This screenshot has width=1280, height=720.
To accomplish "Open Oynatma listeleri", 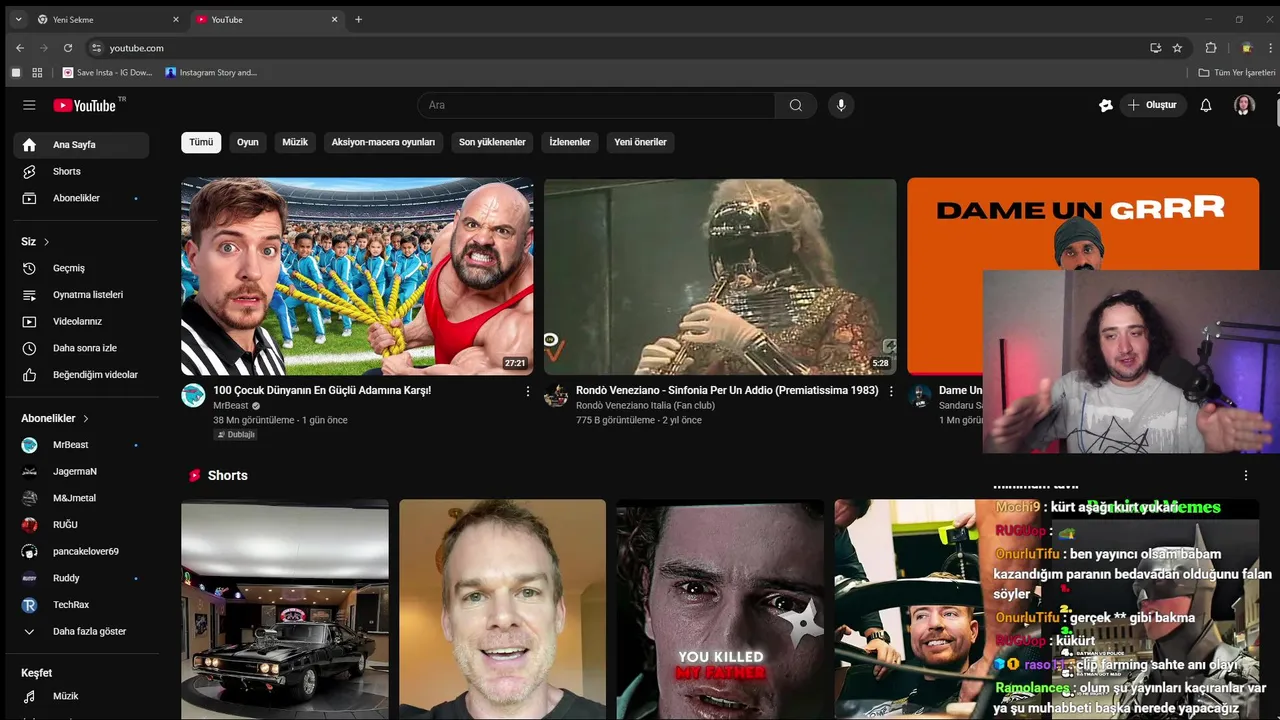I will (81, 295).
